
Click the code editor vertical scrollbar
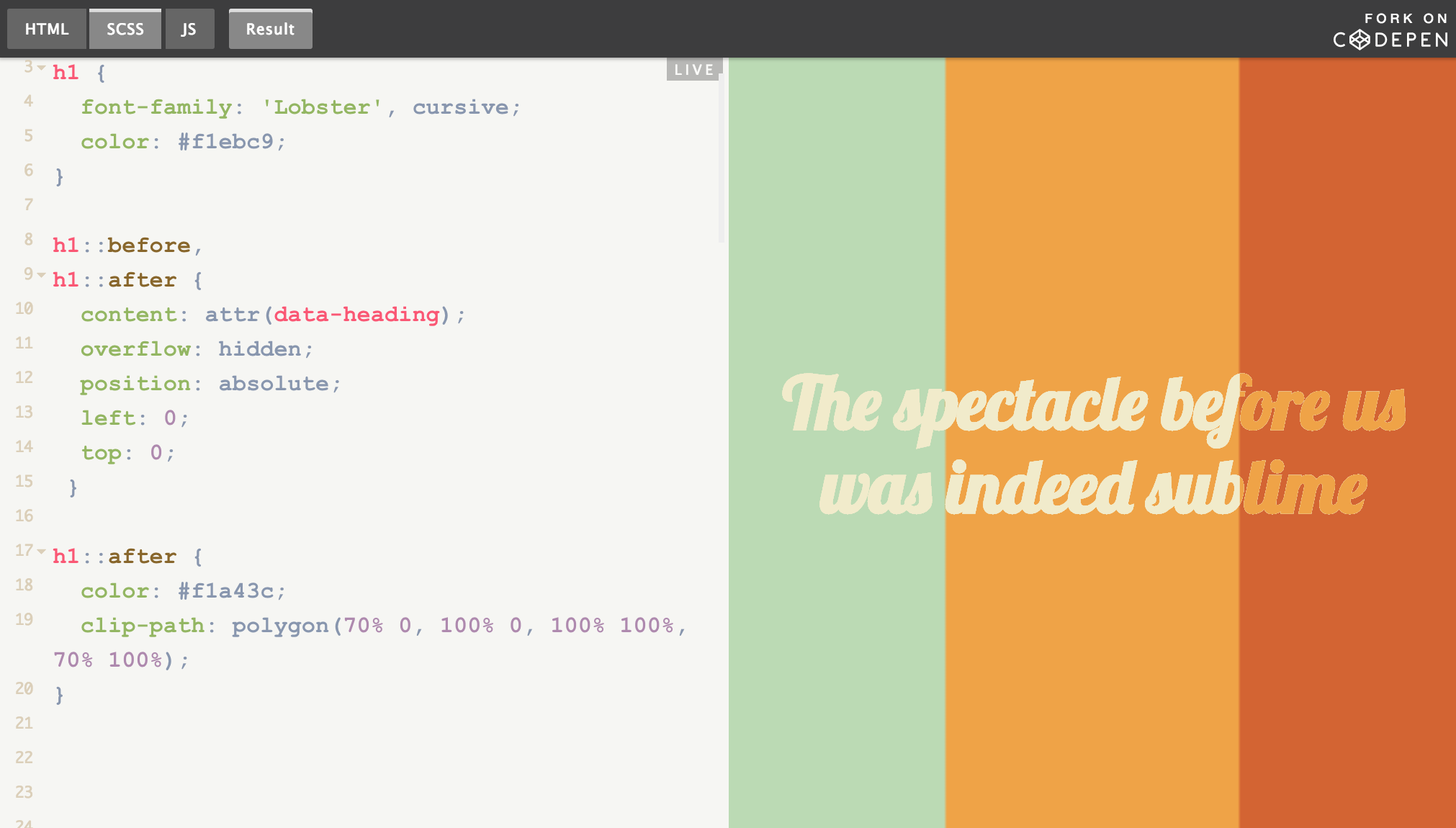click(721, 158)
